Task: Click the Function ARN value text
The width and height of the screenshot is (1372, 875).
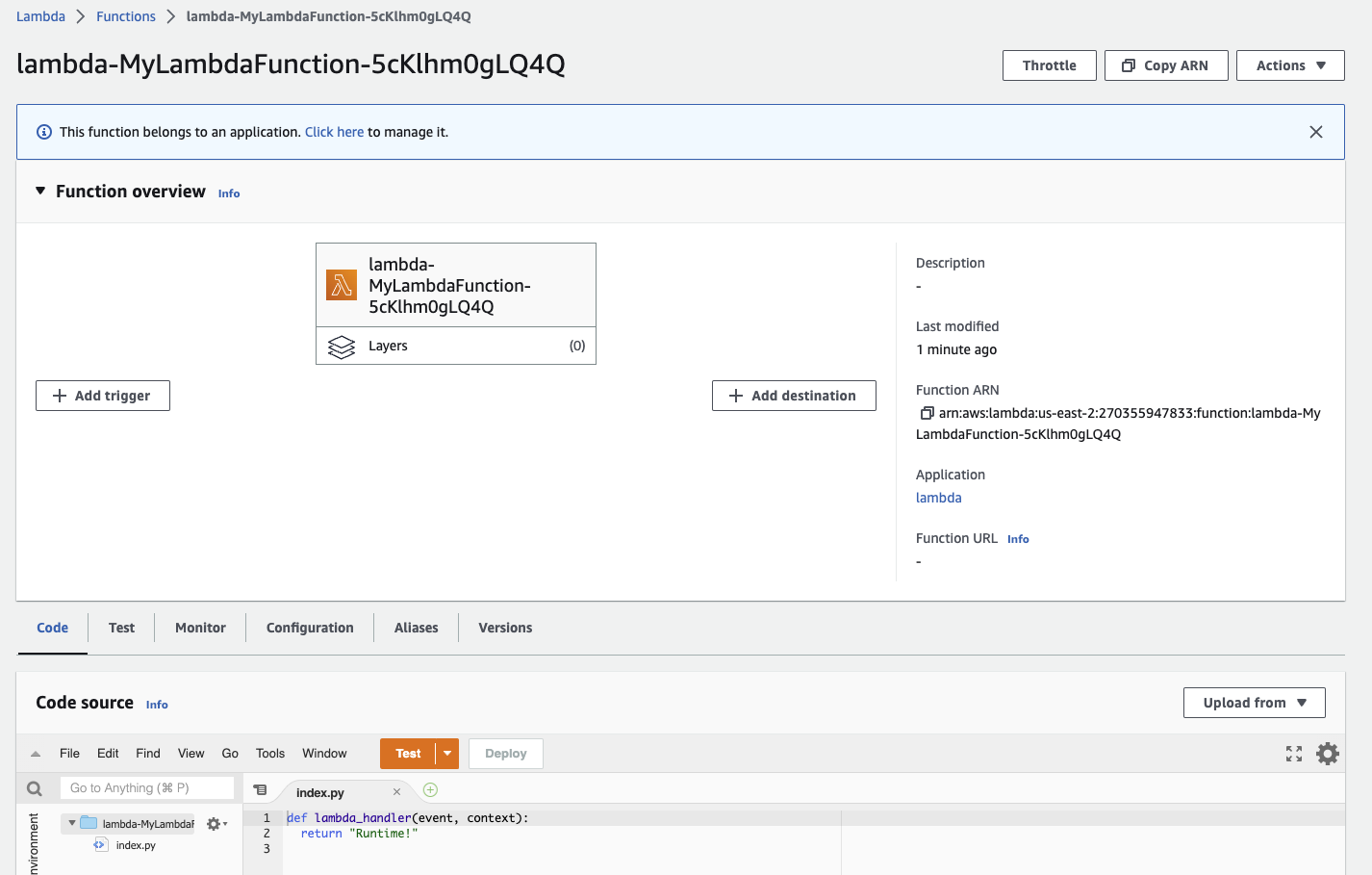Action: pos(1118,424)
